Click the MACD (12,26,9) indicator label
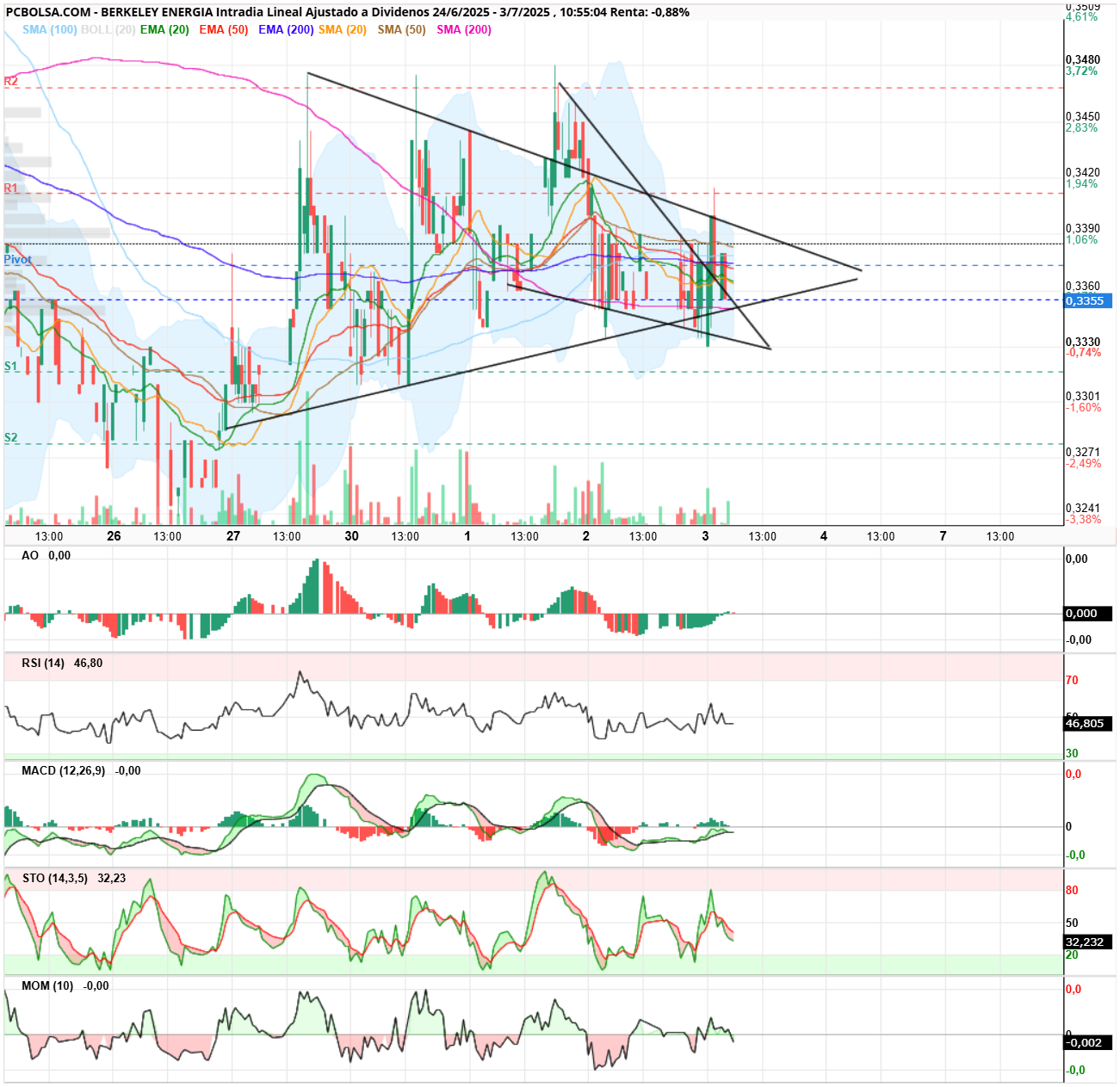The height and width of the screenshot is (1087, 1120). pyautogui.click(x=64, y=770)
